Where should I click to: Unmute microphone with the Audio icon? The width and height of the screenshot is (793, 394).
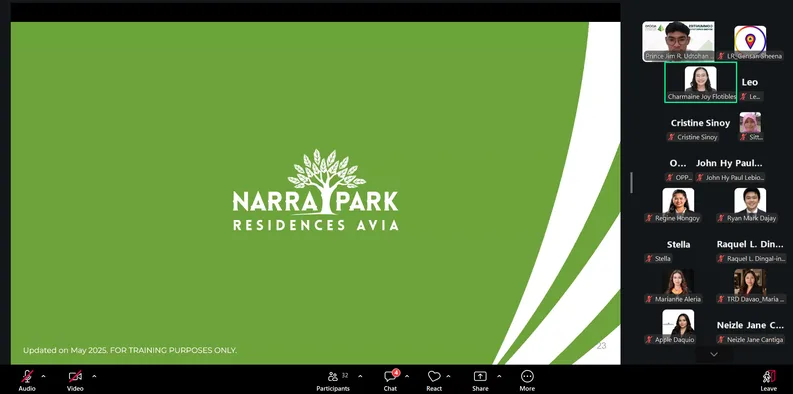point(27,377)
